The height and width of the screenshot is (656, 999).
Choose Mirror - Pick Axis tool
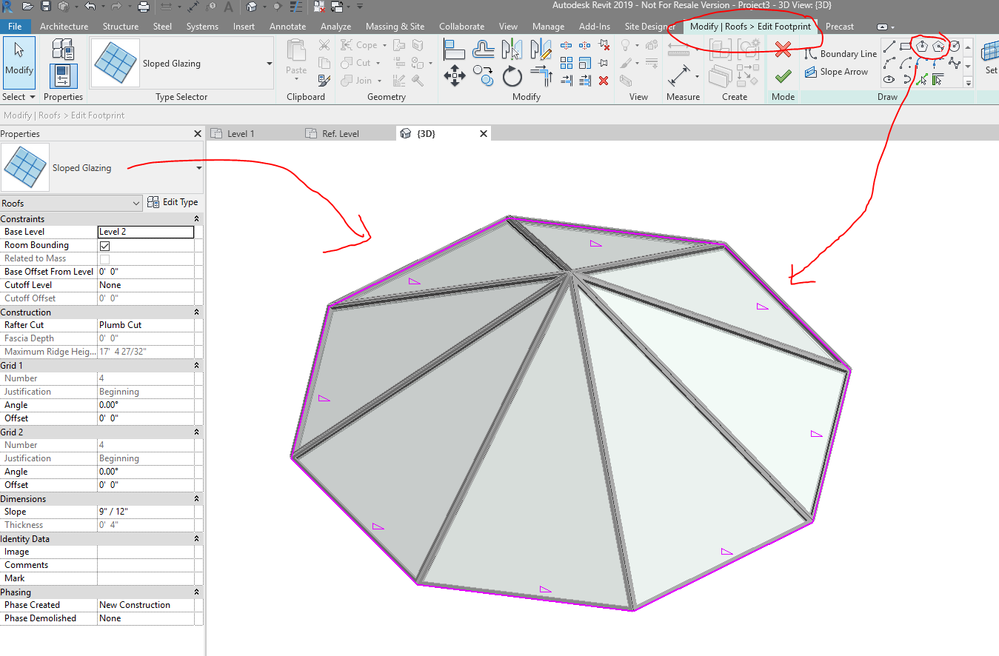coord(511,50)
